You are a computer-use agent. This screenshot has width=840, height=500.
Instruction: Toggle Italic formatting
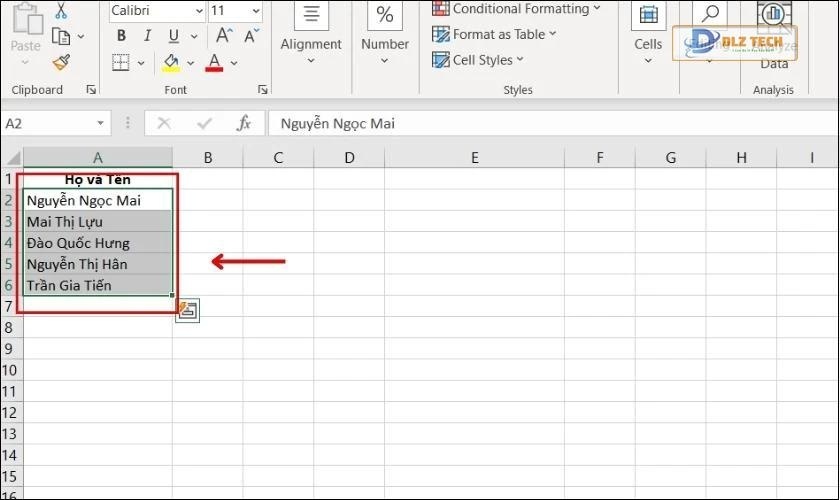pos(147,36)
